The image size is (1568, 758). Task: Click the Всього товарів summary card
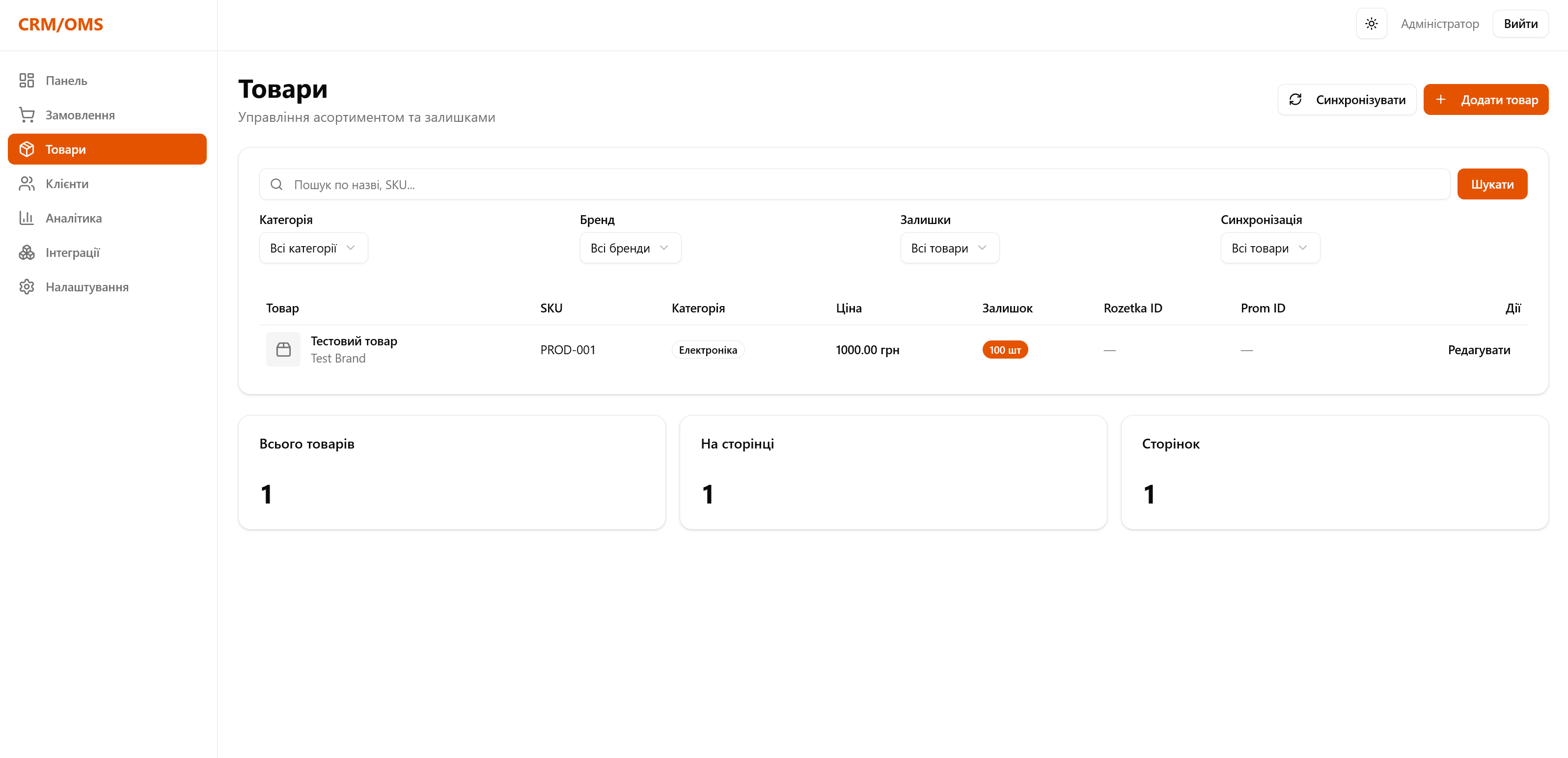(x=452, y=472)
